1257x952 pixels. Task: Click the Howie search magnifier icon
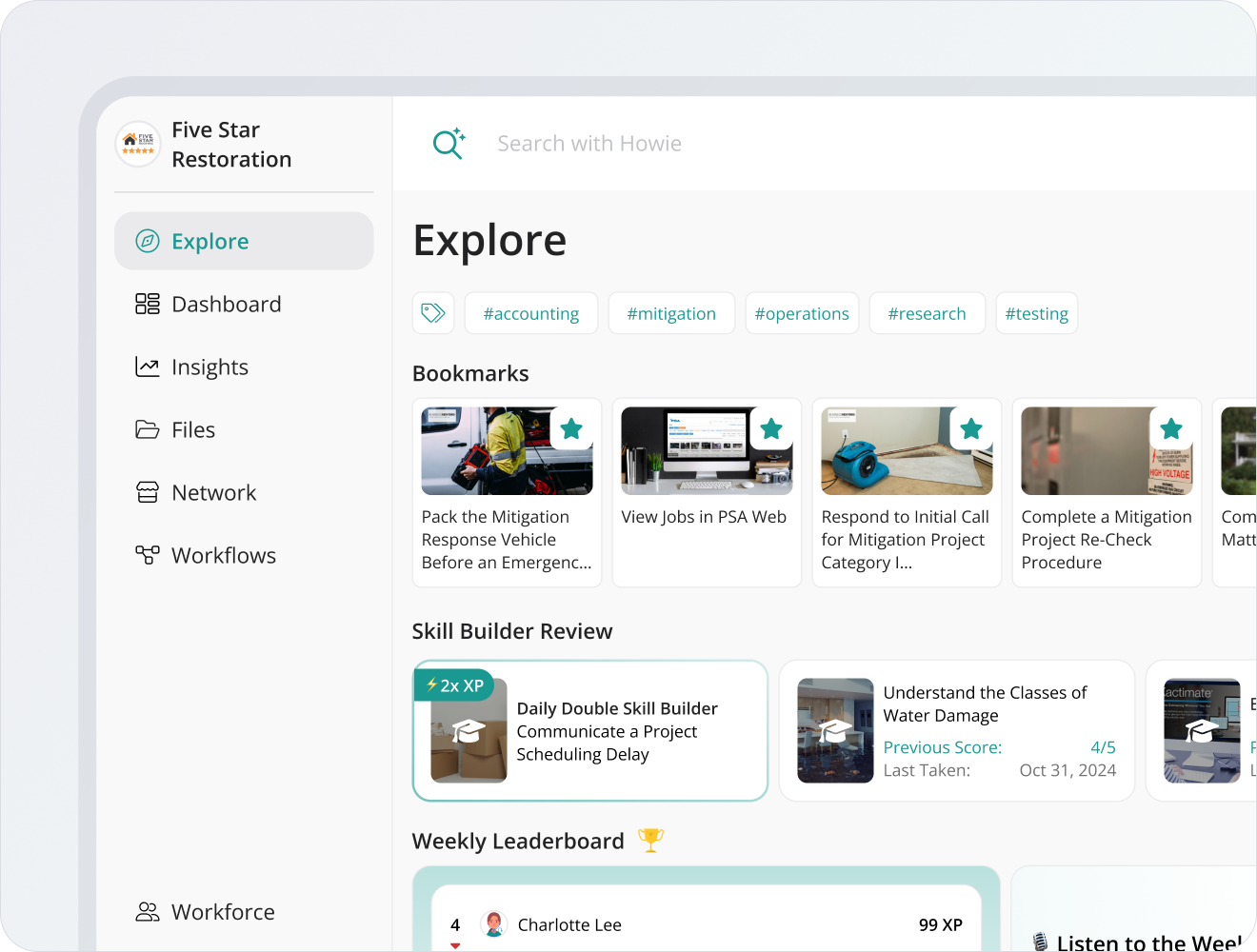coord(448,144)
